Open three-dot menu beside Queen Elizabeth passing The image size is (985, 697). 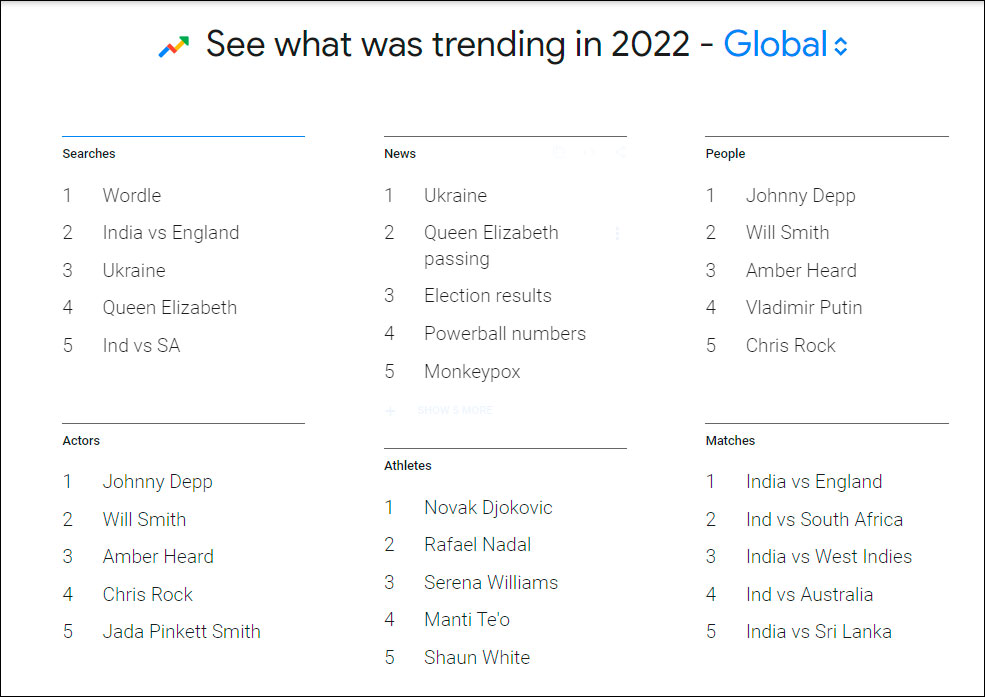coord(617,233)
